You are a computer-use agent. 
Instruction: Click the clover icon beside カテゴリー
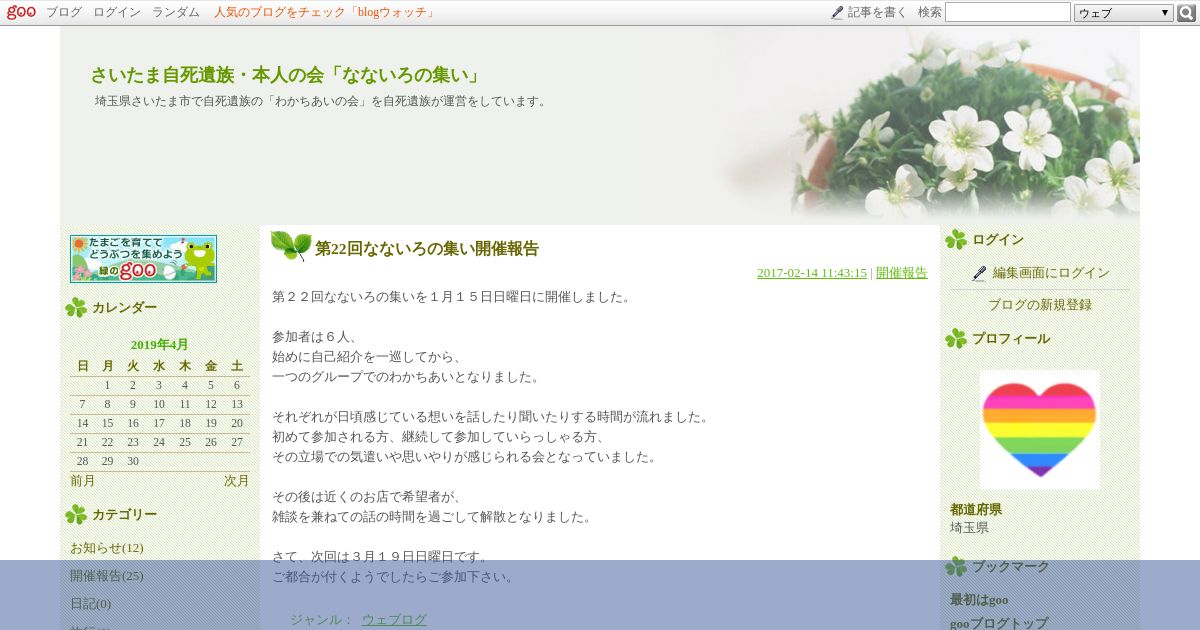click(x=76, y=515)
